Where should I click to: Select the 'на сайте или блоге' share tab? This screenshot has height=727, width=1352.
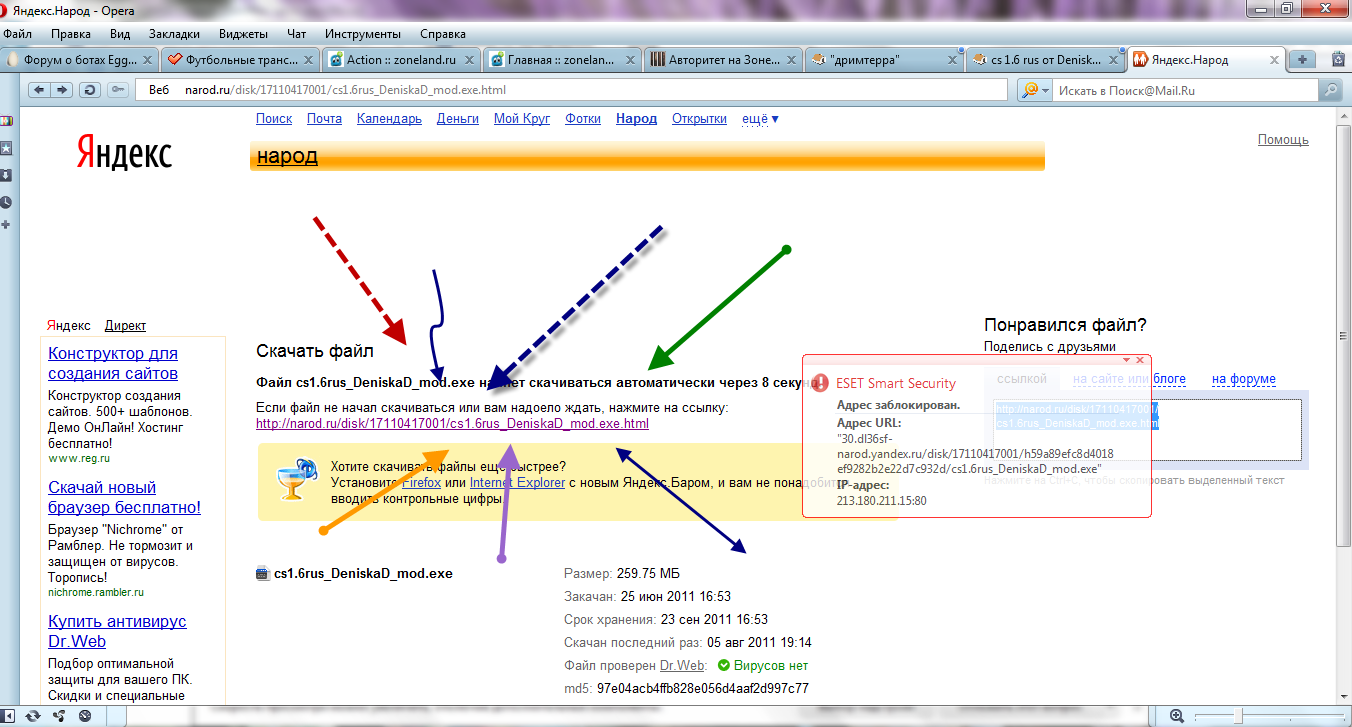point(1129,379)
